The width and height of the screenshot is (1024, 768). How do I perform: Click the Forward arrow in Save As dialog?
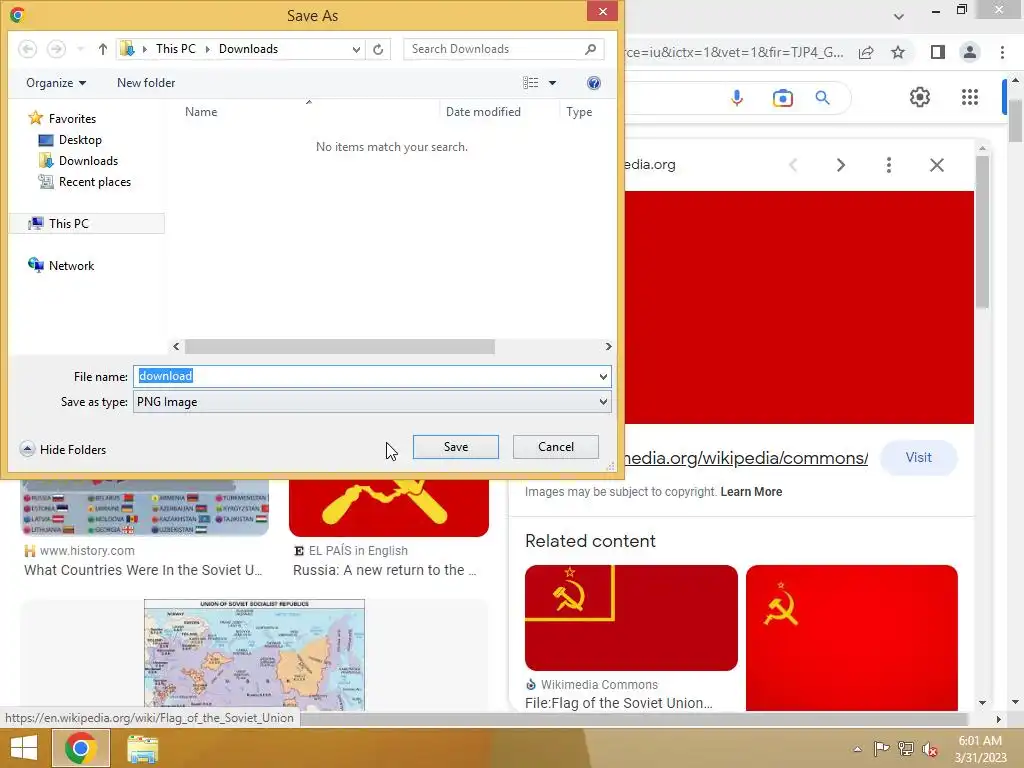[x=57, y=49]
